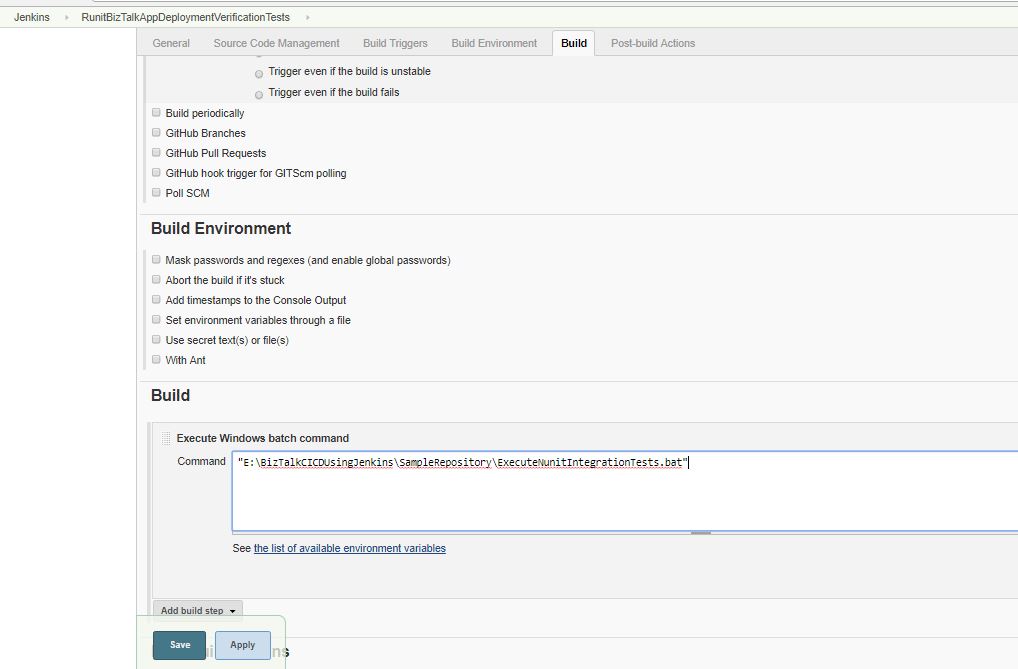Click the Build Environment section heading
Image resolution: width=1018 pixels, height=669 pixels.
221,229
